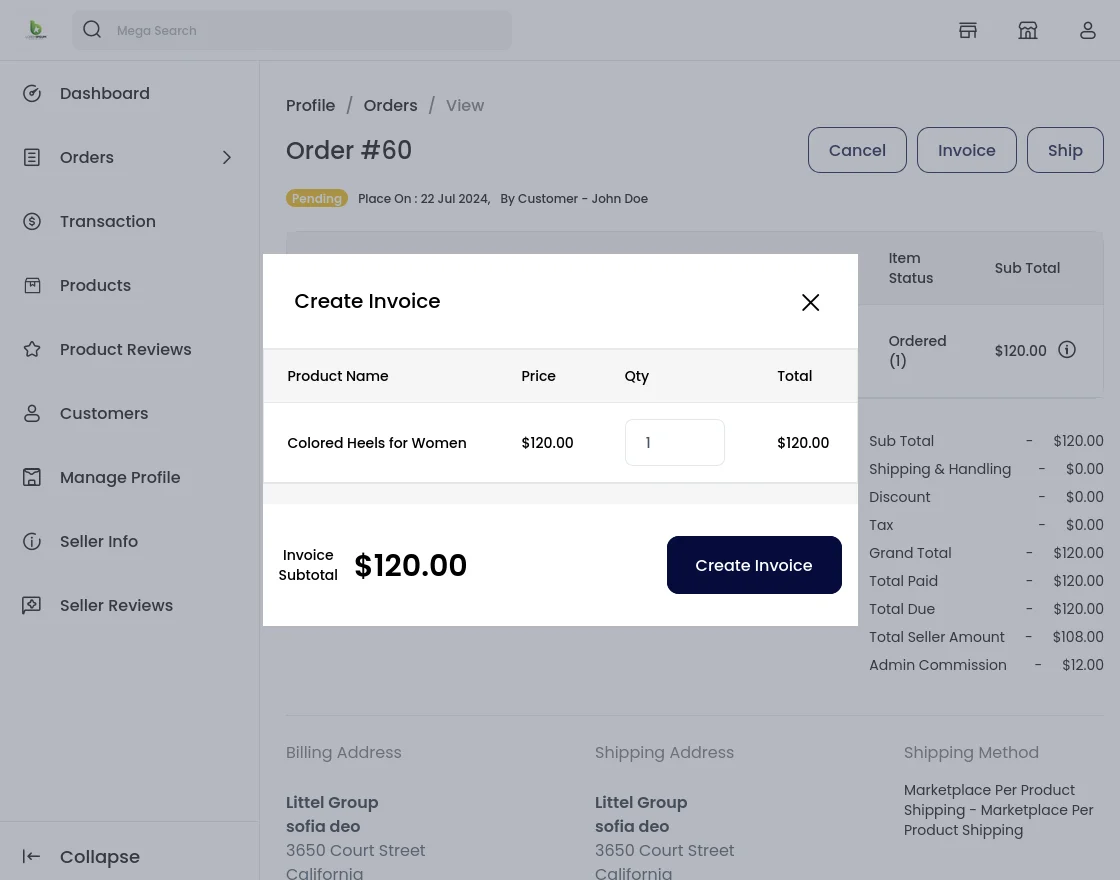Viewport: 1120px width, 880px height.
Task: Click the Manage Profile icon
Action: 31,477
